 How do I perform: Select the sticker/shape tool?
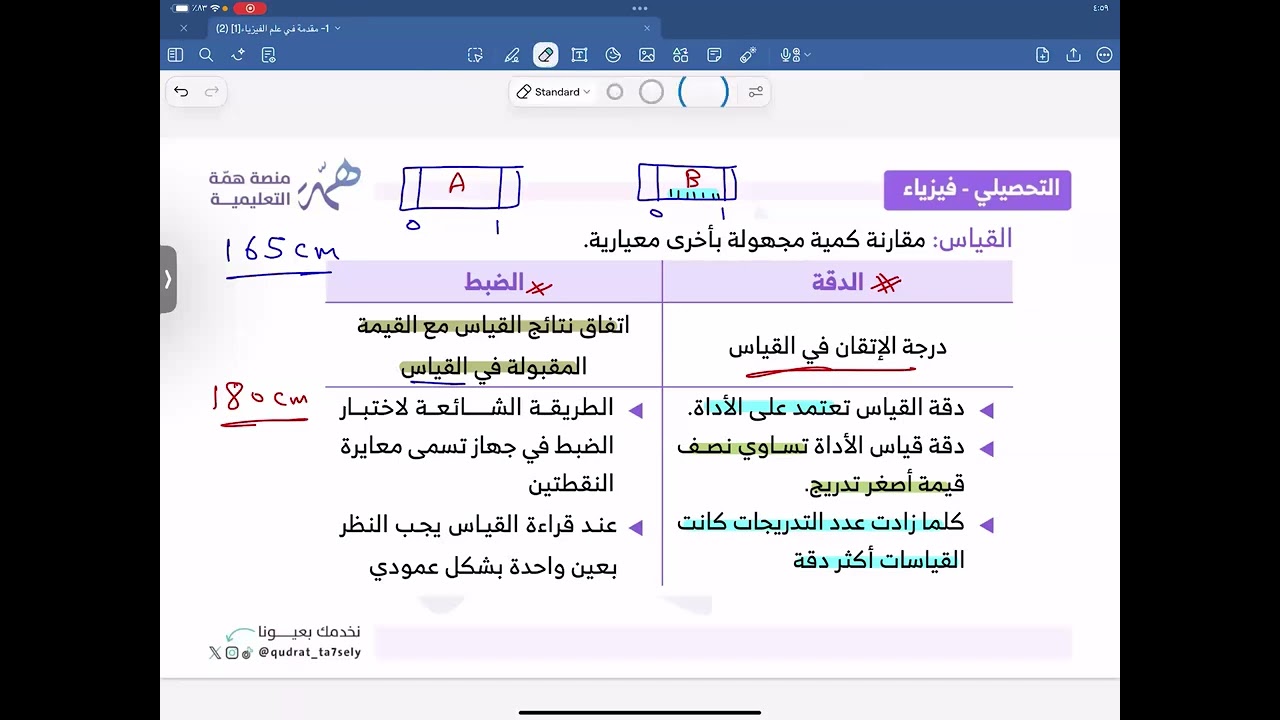point(613,55)
